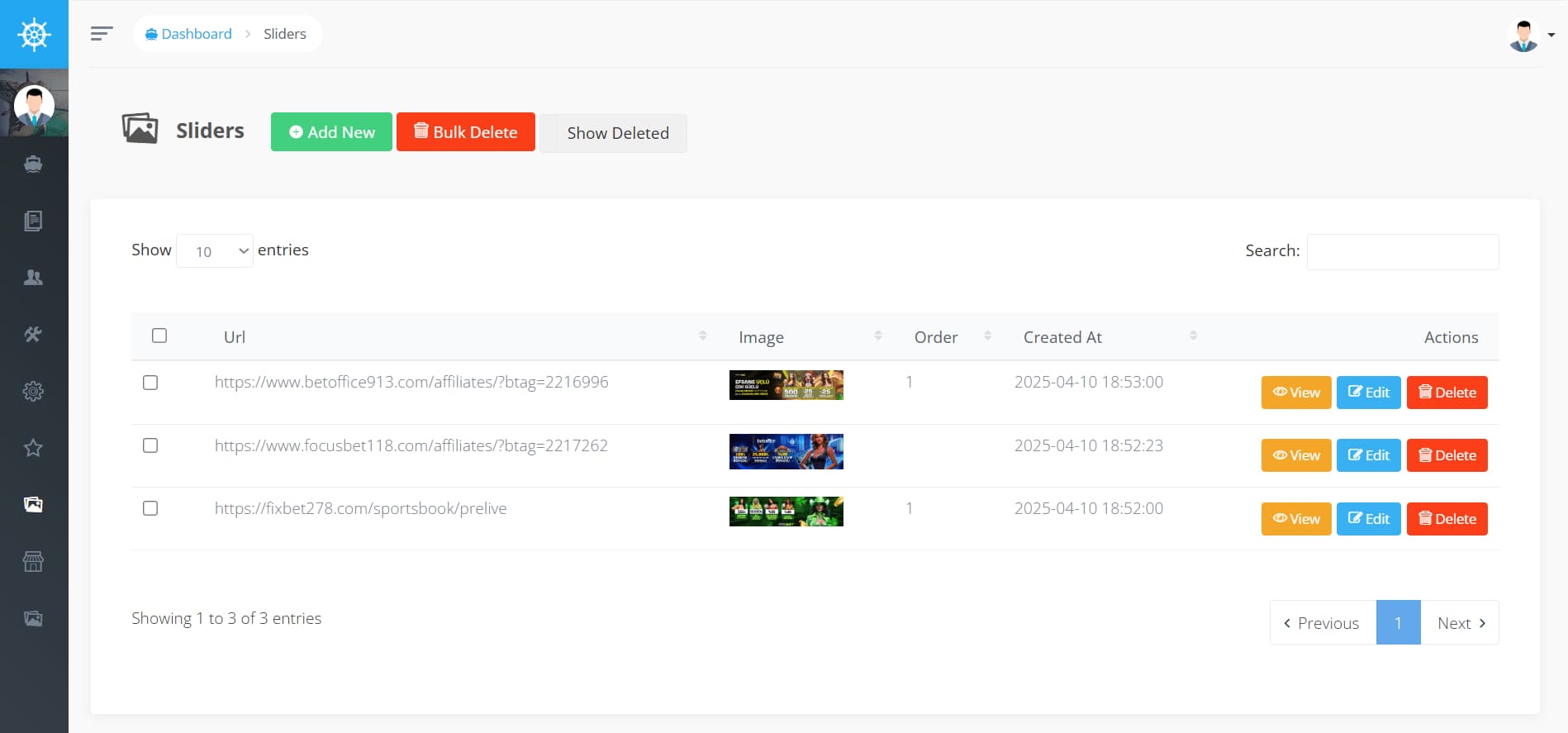Go to the Dashboard breadcrumb link
The height and width of the screenshot is (733, 1568).
[x=188, y=34]
